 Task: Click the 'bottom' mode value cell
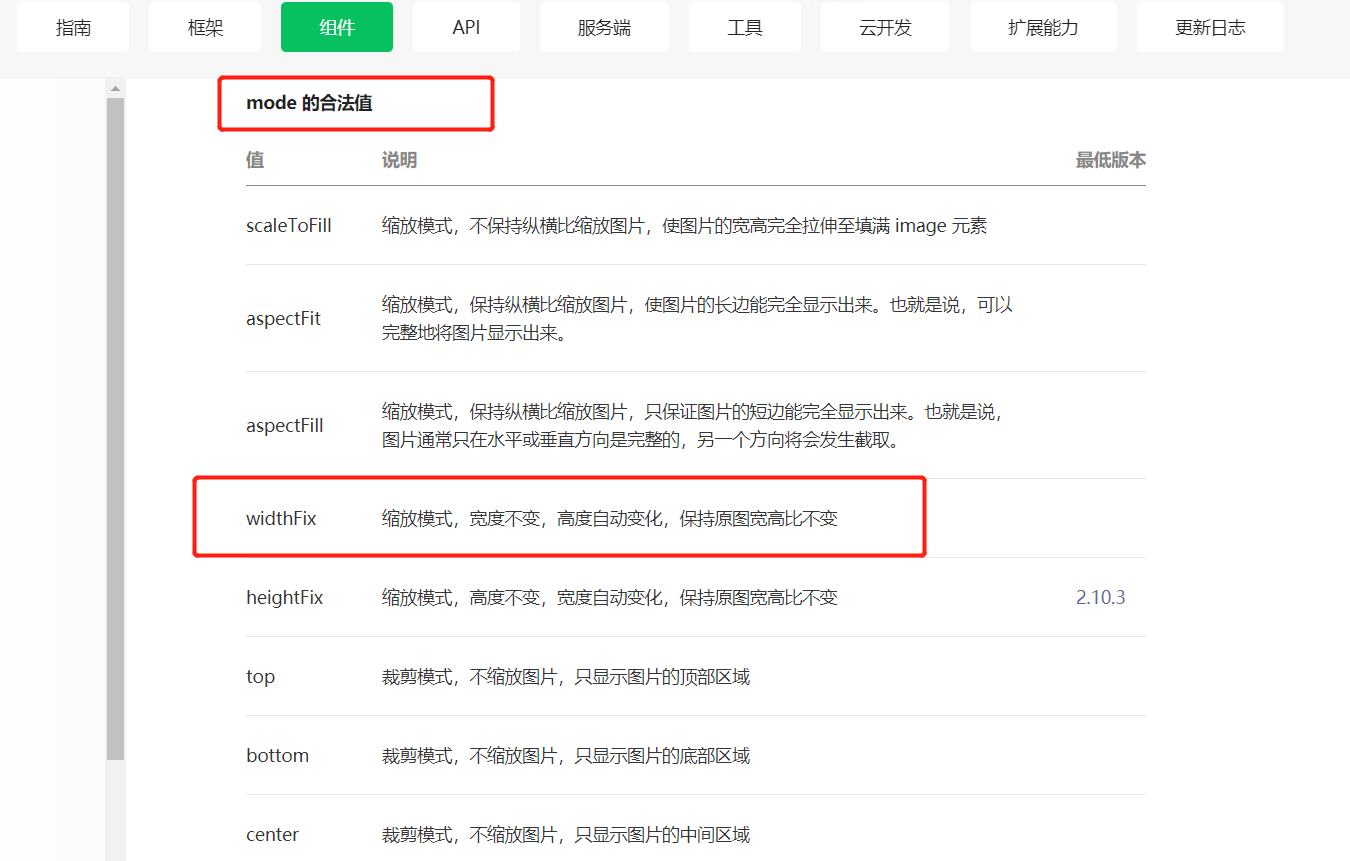(x=277, y=756)
